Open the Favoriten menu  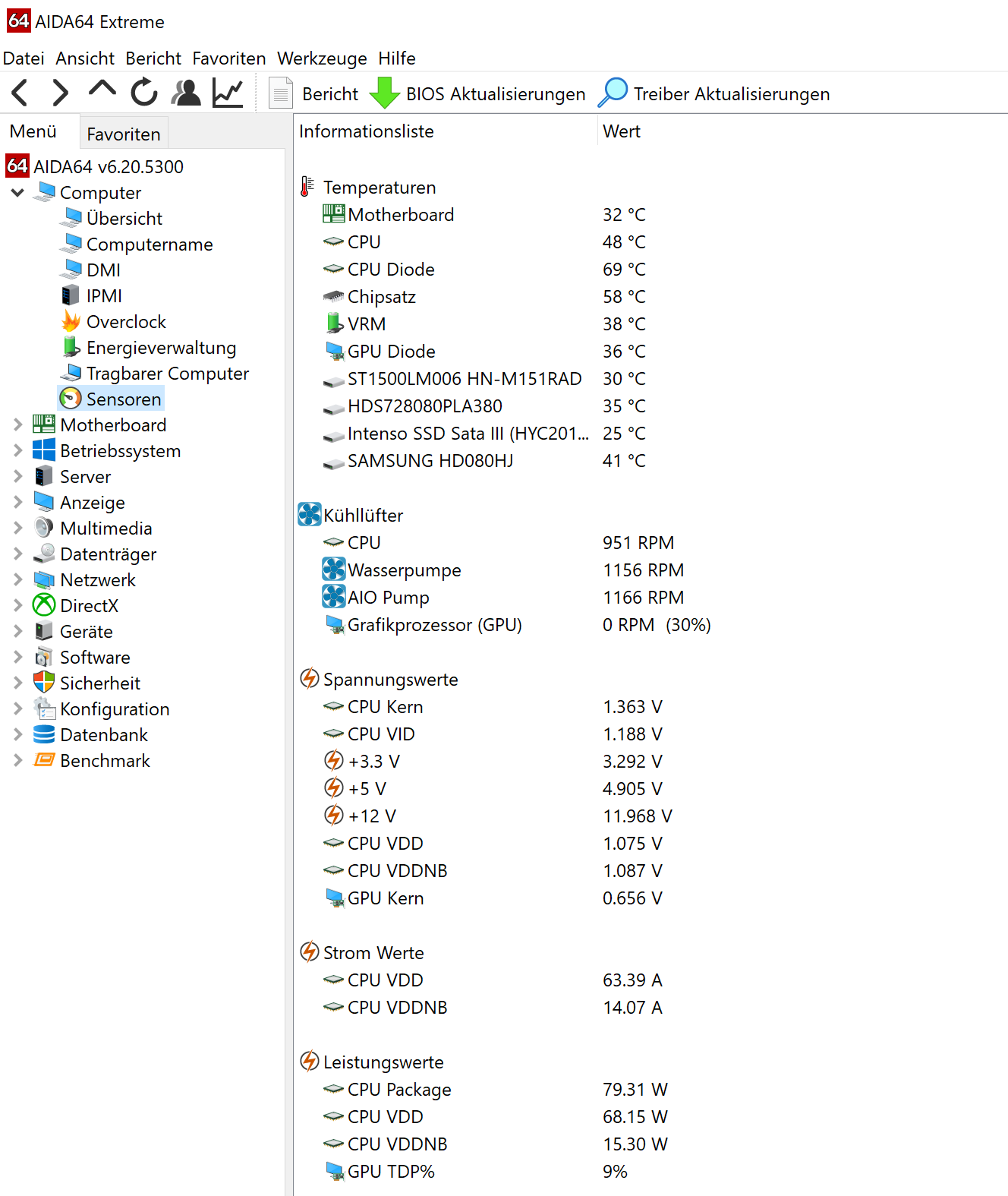click(x=229, y=58)
